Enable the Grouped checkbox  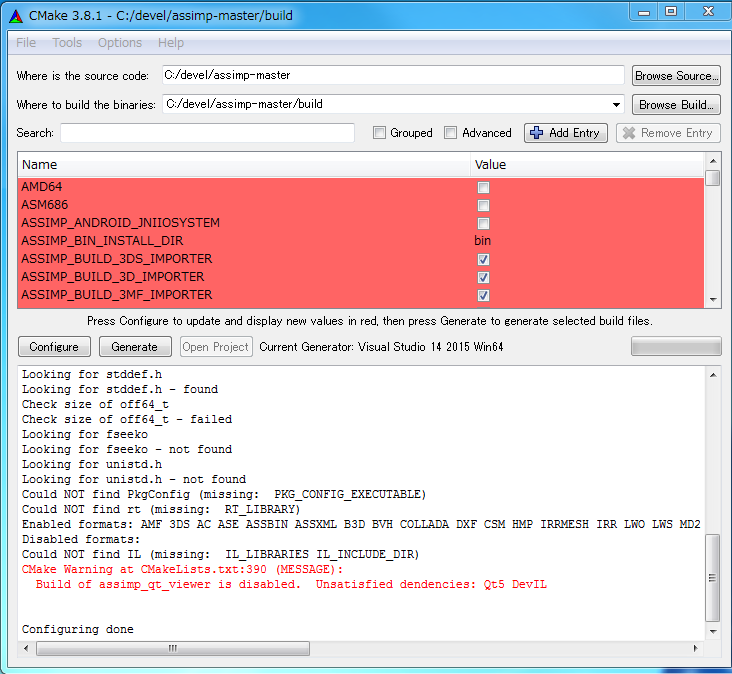coord(379,133)
